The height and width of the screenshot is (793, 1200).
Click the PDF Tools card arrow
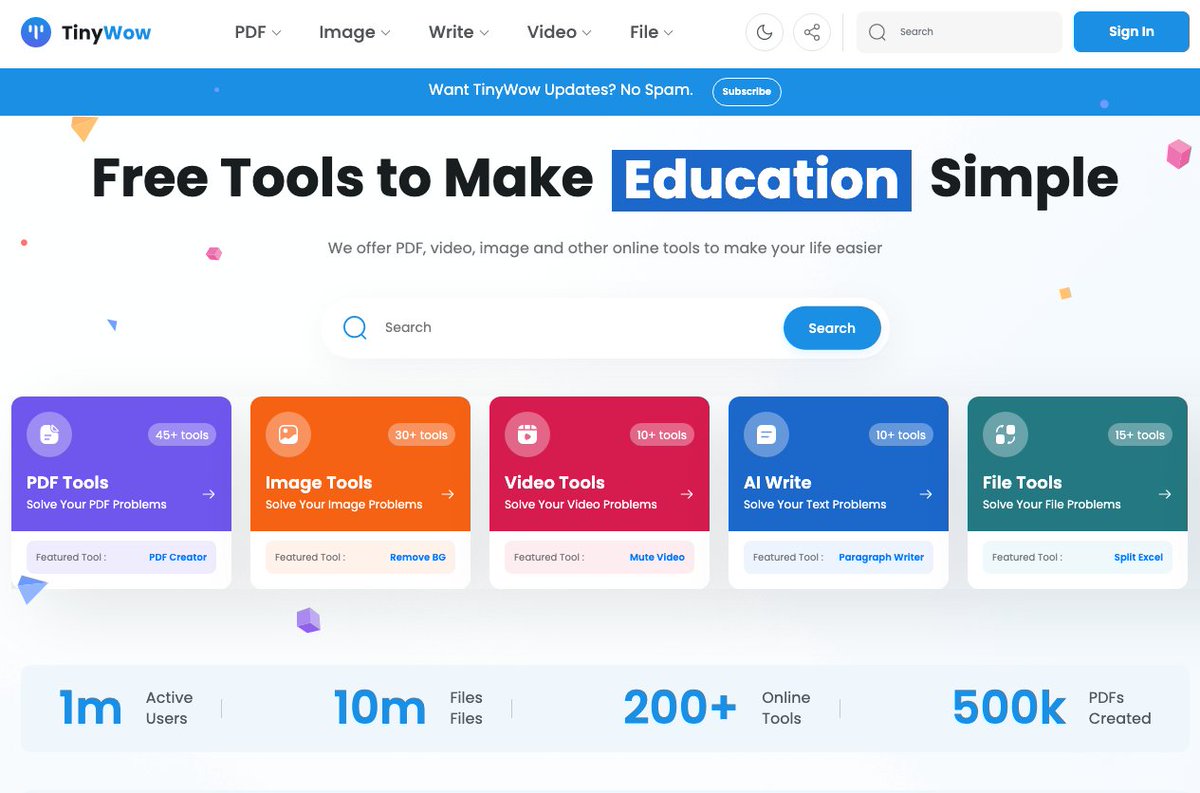pyautogui.click(x=209, y=494)
